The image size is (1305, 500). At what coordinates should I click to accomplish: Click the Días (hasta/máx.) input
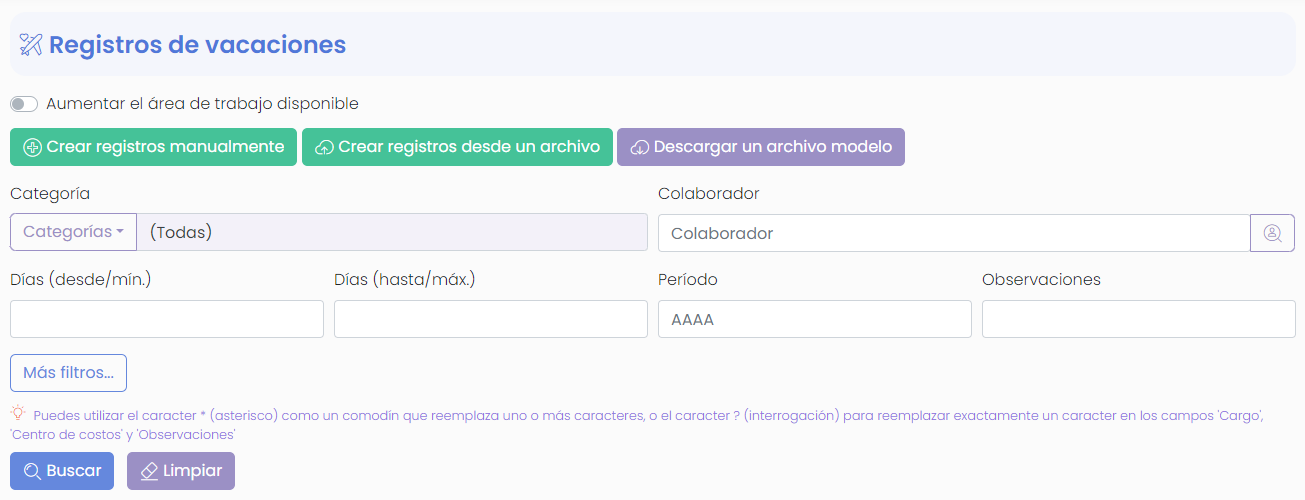[491, 319]
